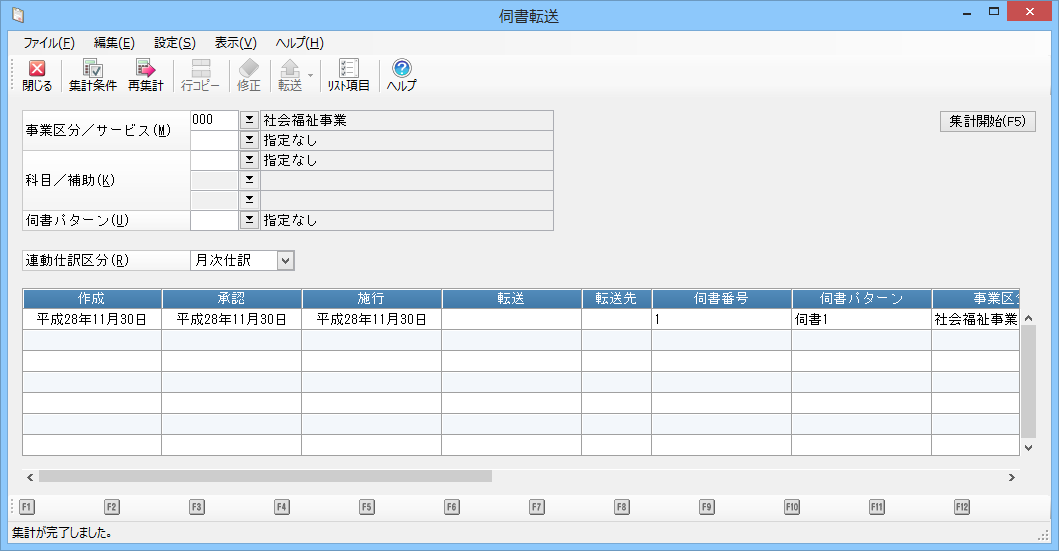Click the ヘルプ help toolbar icon

(x=402, y=76)
